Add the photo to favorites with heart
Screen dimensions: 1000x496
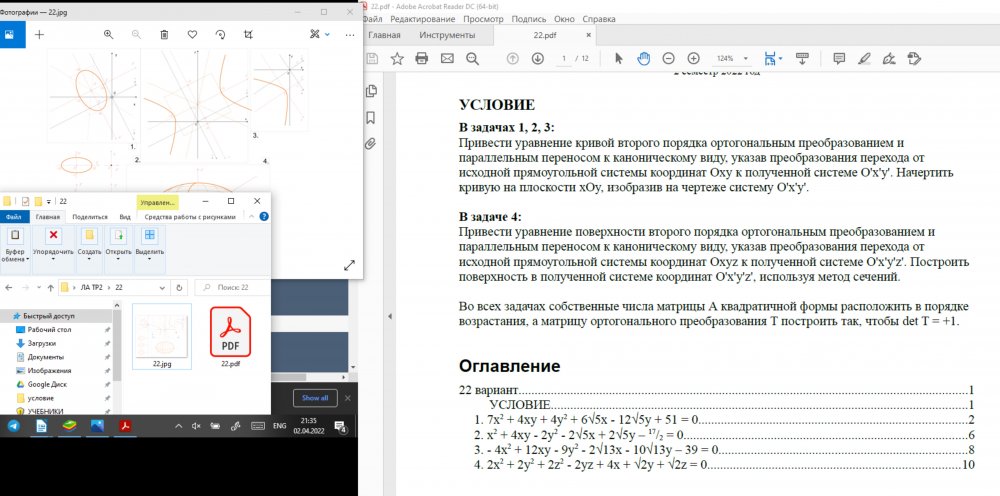click(192, 34)
